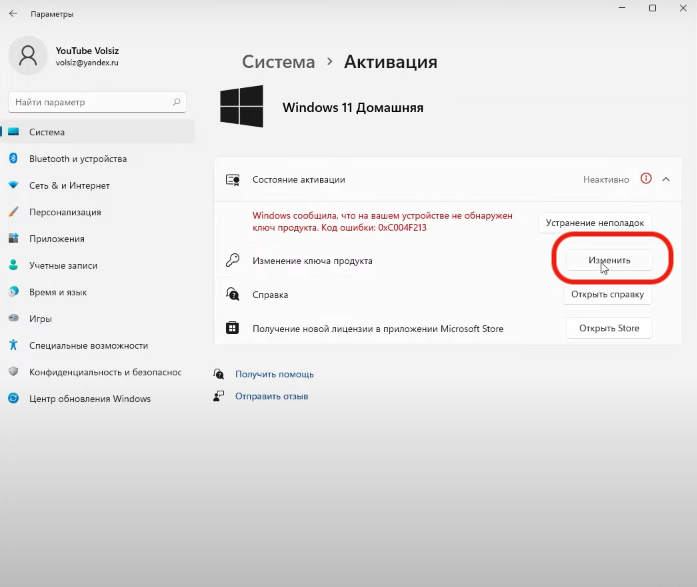Open the Получить помощь link
Screen dimensions: 697x587
tap(274, 374)
